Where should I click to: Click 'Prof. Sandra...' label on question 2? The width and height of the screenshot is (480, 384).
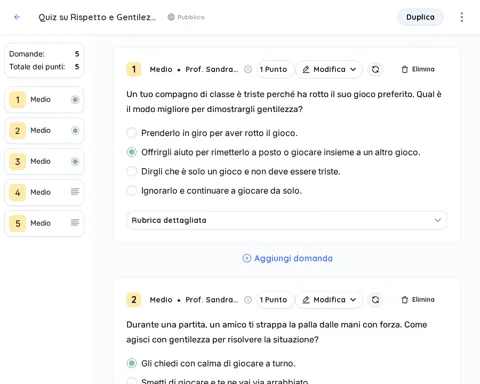[212, 300]
